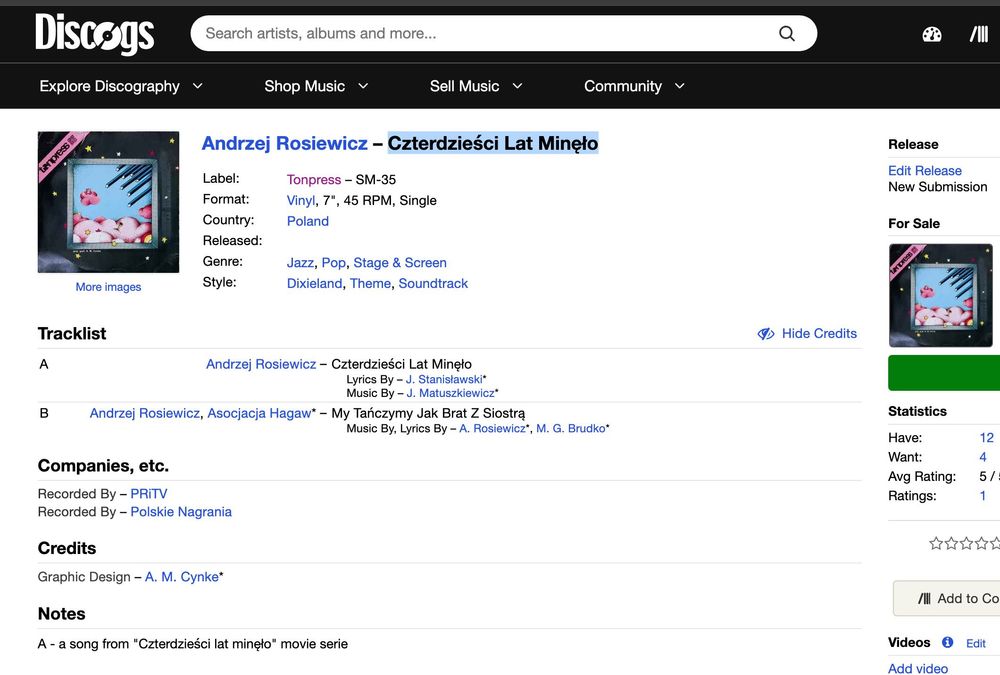
Task: Click Edit Release link
Action: click(925, 170)
